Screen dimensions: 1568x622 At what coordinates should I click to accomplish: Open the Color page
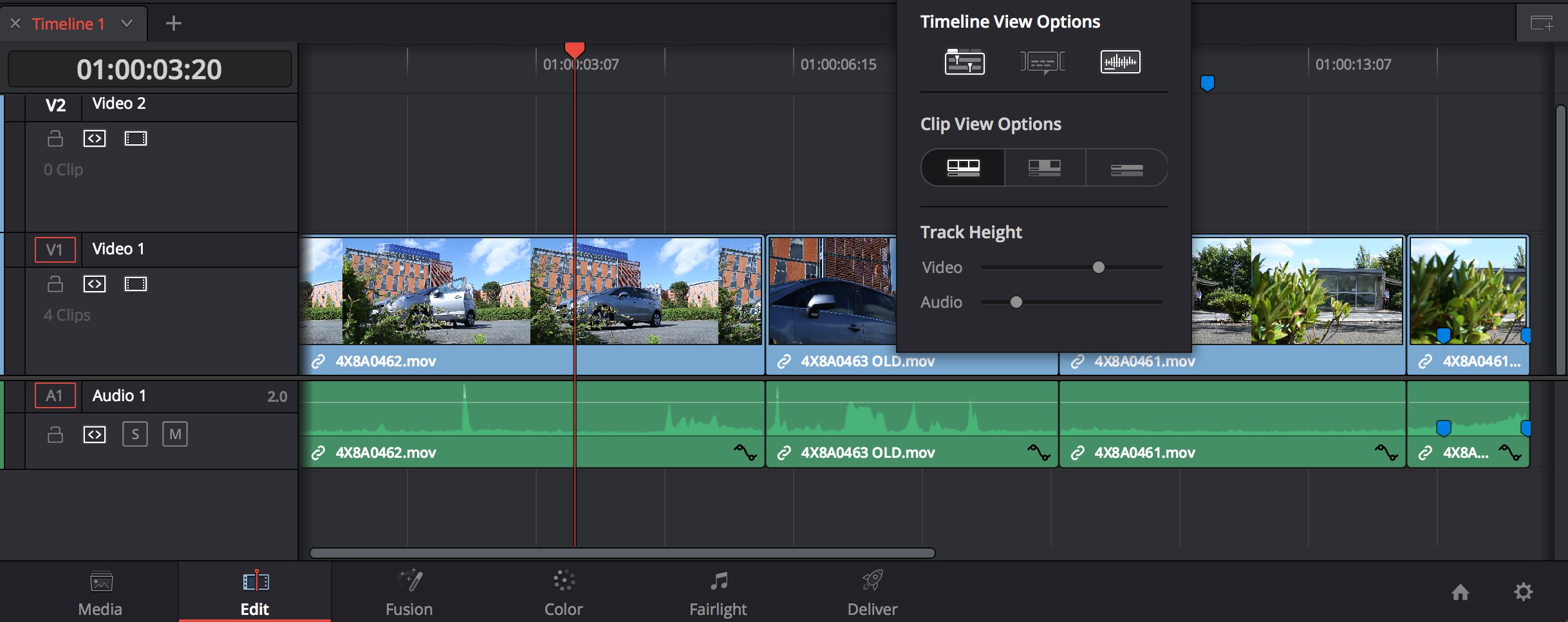(x=563, y=592)
